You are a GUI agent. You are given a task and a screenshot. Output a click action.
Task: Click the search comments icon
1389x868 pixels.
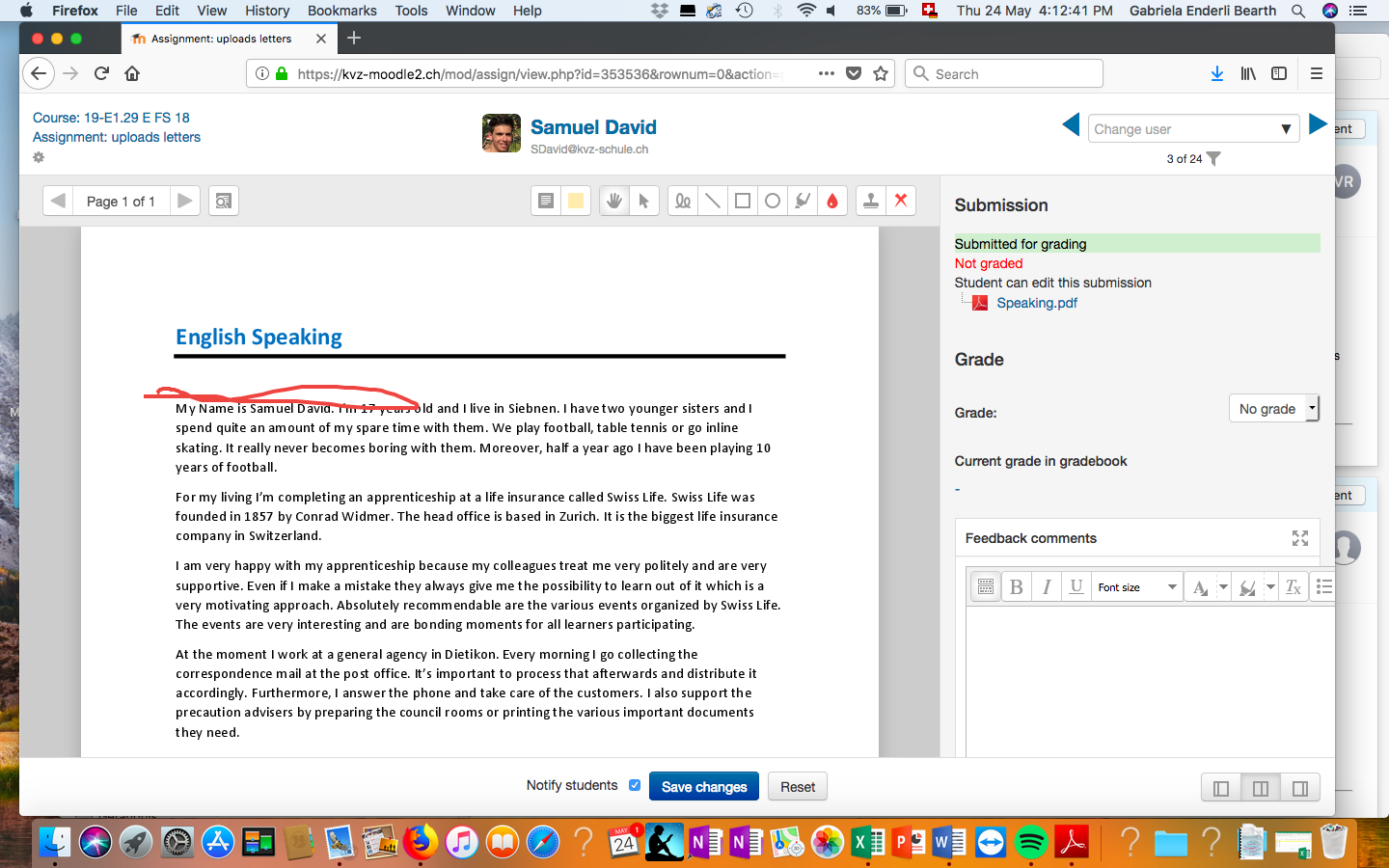click(x=223, y=201)
